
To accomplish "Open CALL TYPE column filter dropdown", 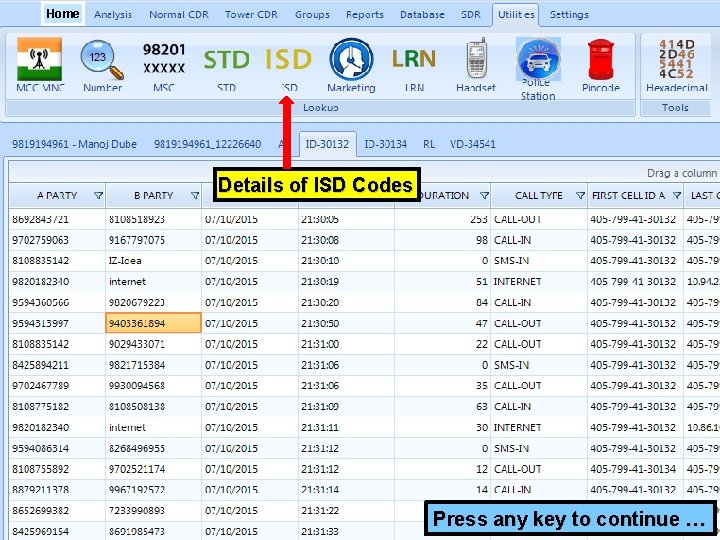I will (580, 196).
